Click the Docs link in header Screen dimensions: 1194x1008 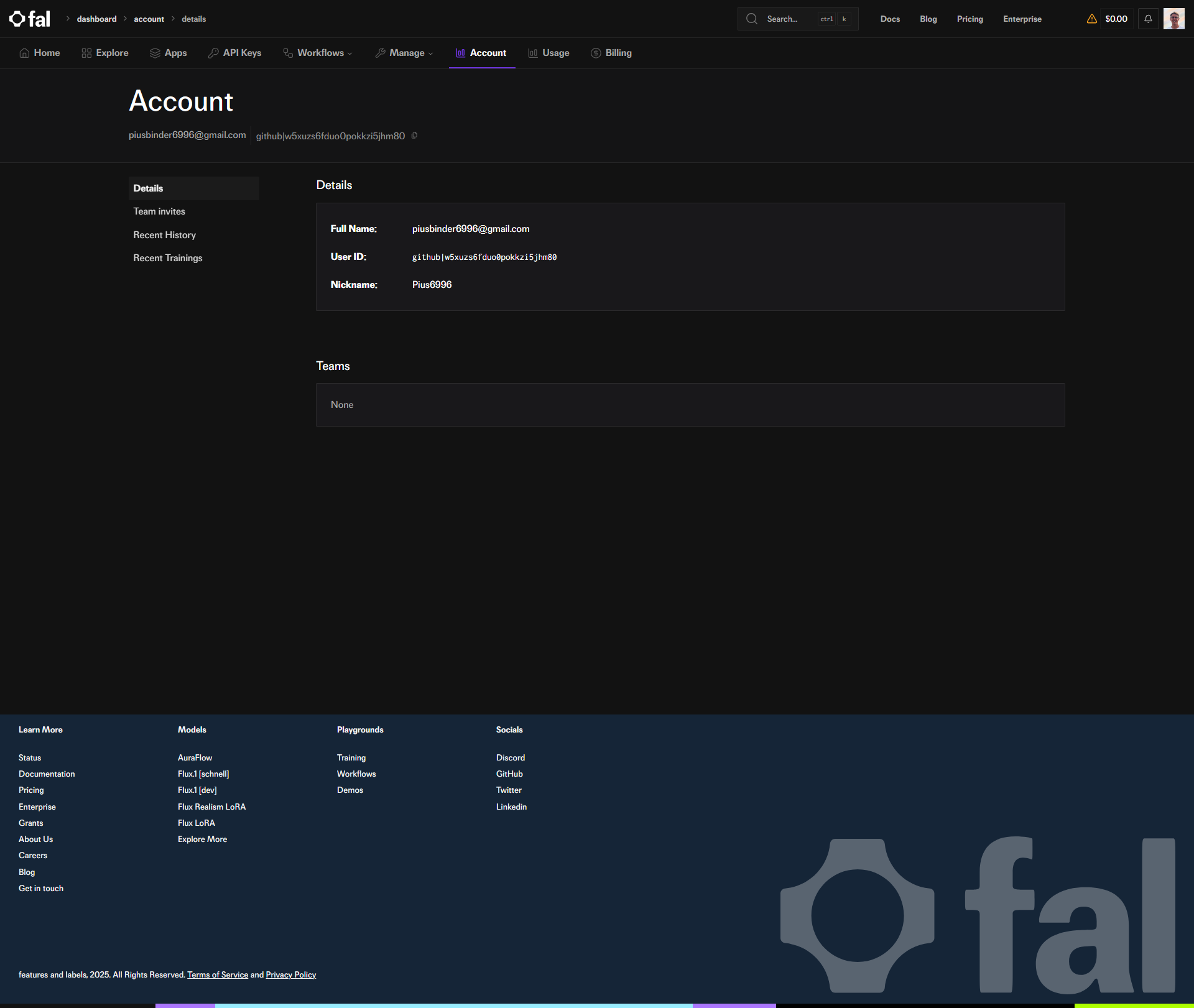[890, 19]
